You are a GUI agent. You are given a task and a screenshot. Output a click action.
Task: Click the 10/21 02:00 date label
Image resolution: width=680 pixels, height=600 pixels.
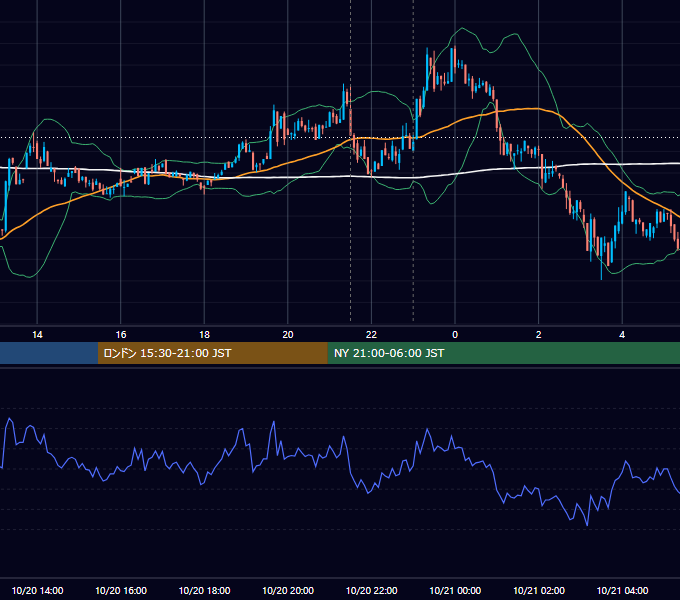[539, 590]
